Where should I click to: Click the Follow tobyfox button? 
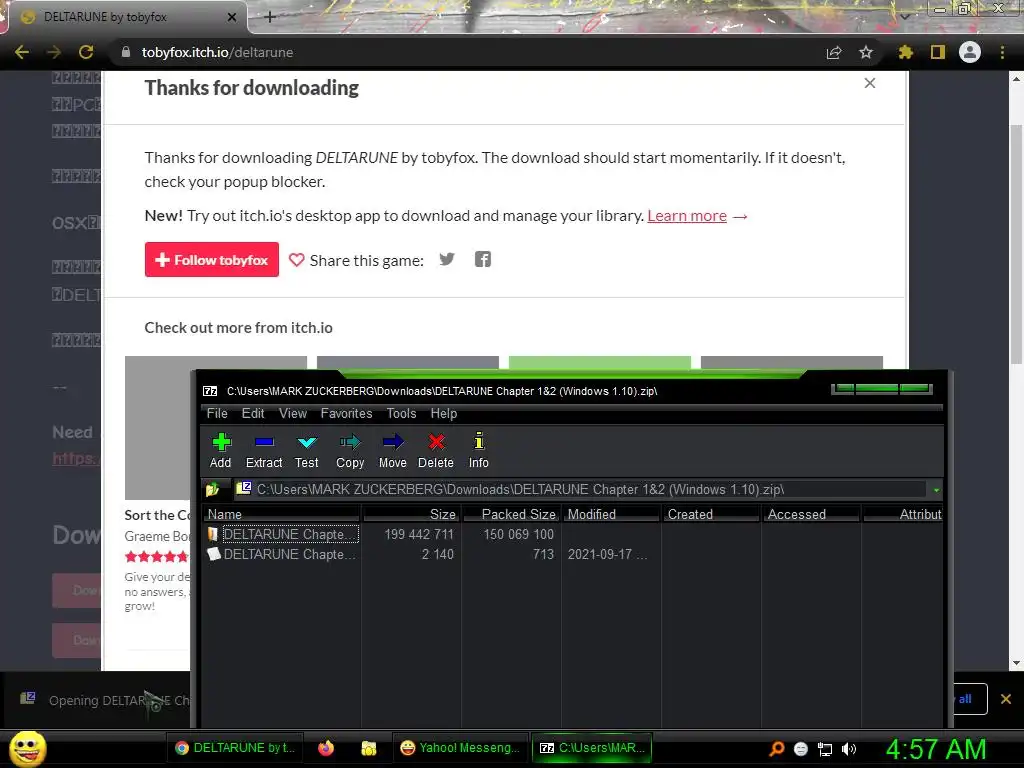[x=212, y=259]
